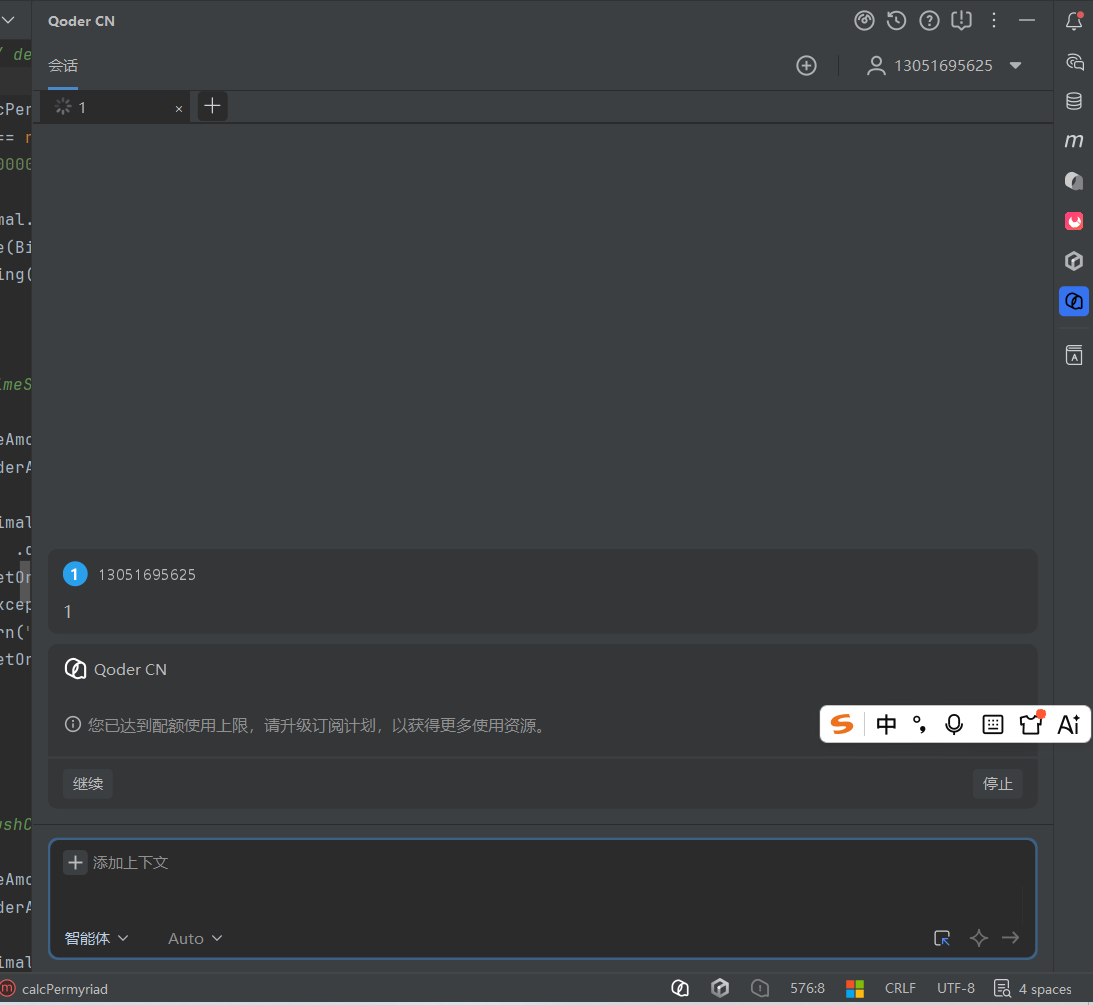Click the Qoder CN reply header logo
This screenshot has height=1005, width=1093.
tap(75, 669)
